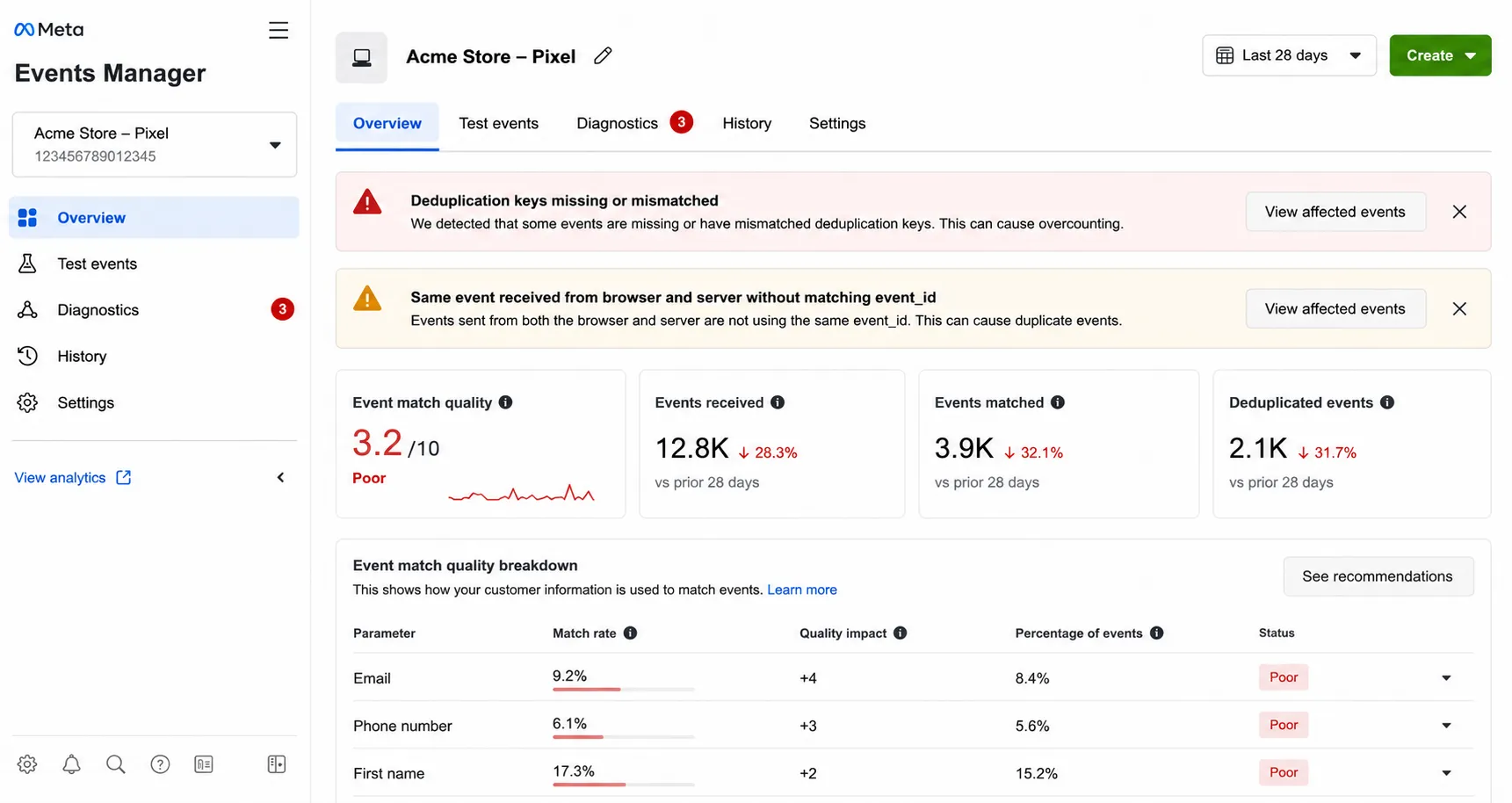Open the Last 28 days date range dropdown
This screenshot has height=803, width=1512.
pyautogui.click(x=1289, y=55)
